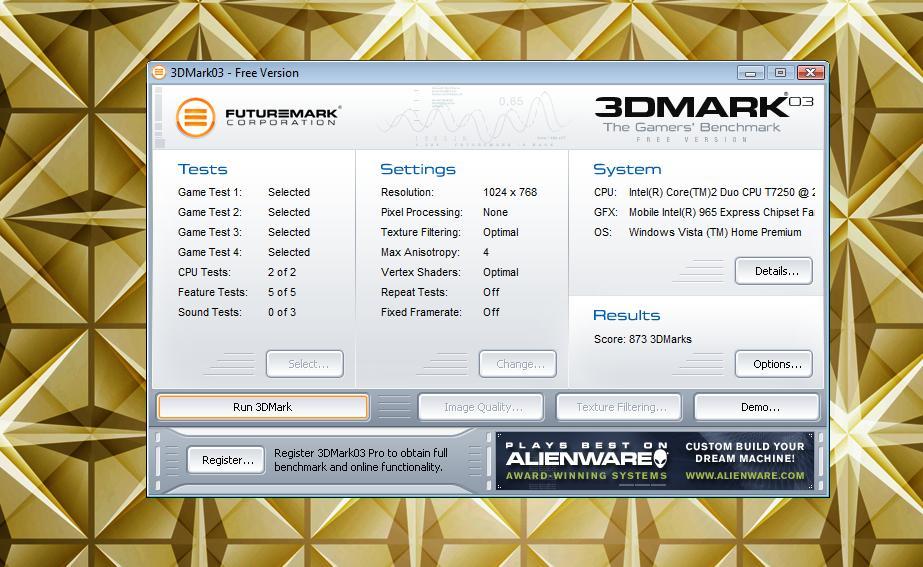
Task: Click the 3DMark03 title bar app icon
Action: pyautogui.click(x=159, y=72)
